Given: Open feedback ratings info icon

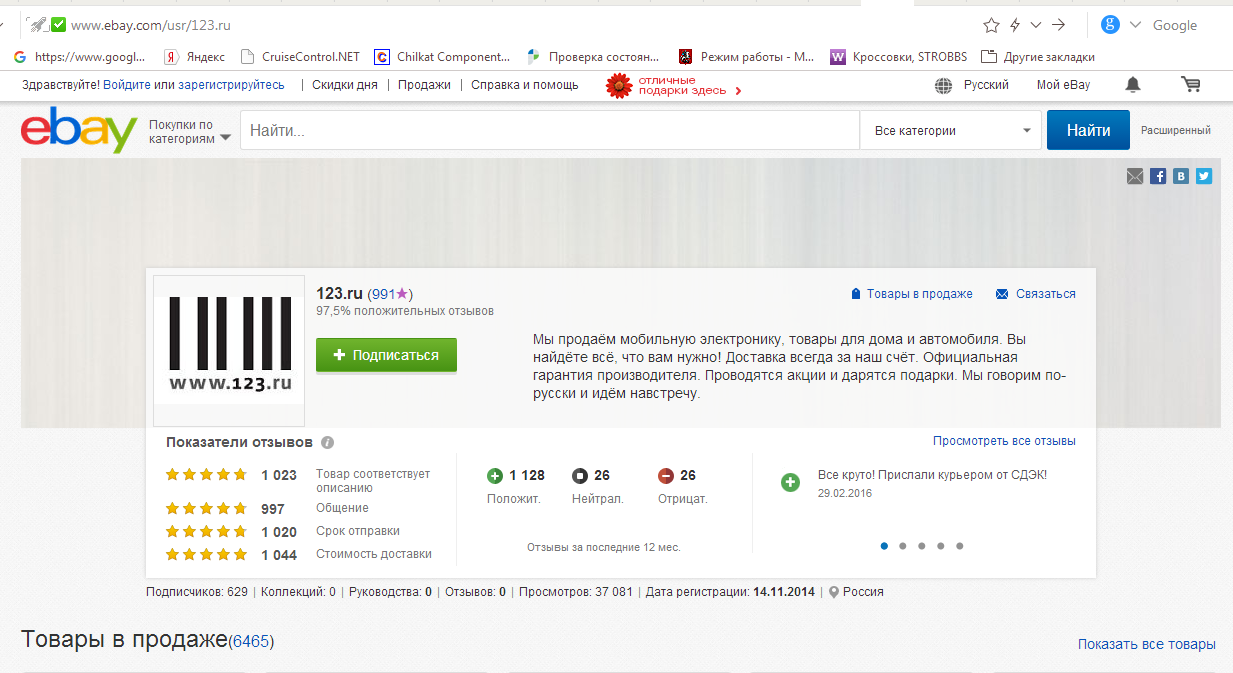Looking at the screenshot, I should [328, 443].
